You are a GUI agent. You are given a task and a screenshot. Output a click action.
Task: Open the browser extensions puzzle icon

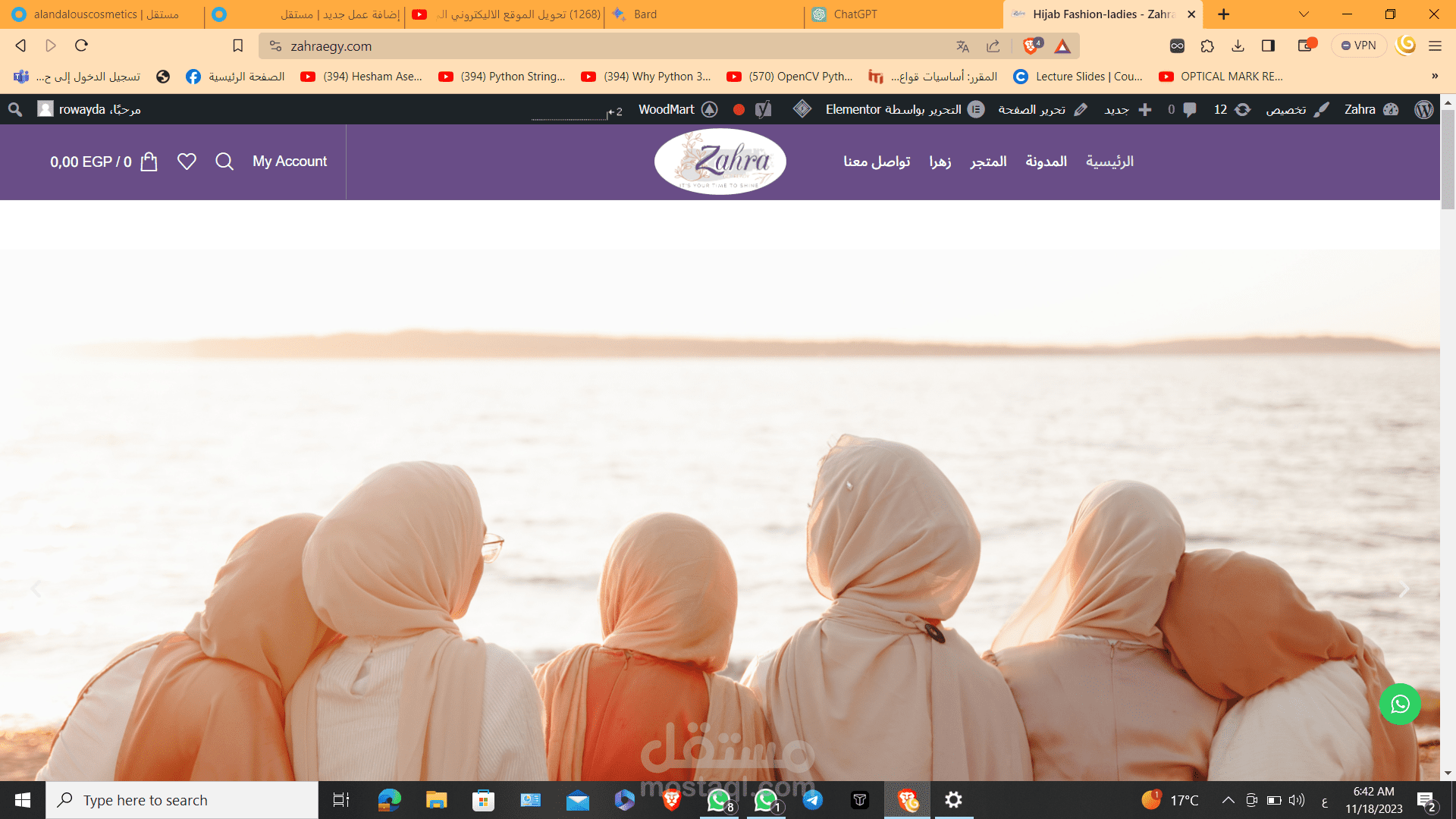tap(1207, 46)
